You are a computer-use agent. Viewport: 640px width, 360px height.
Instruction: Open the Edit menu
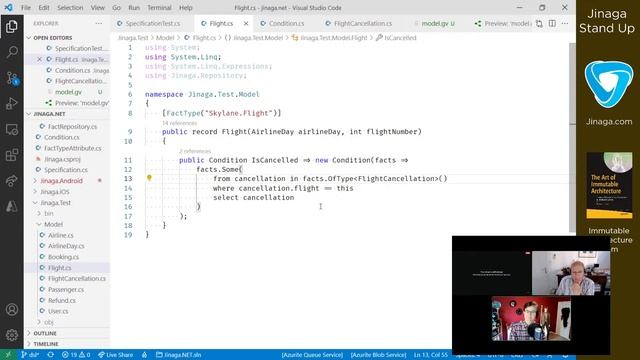[x=44, y=8]
